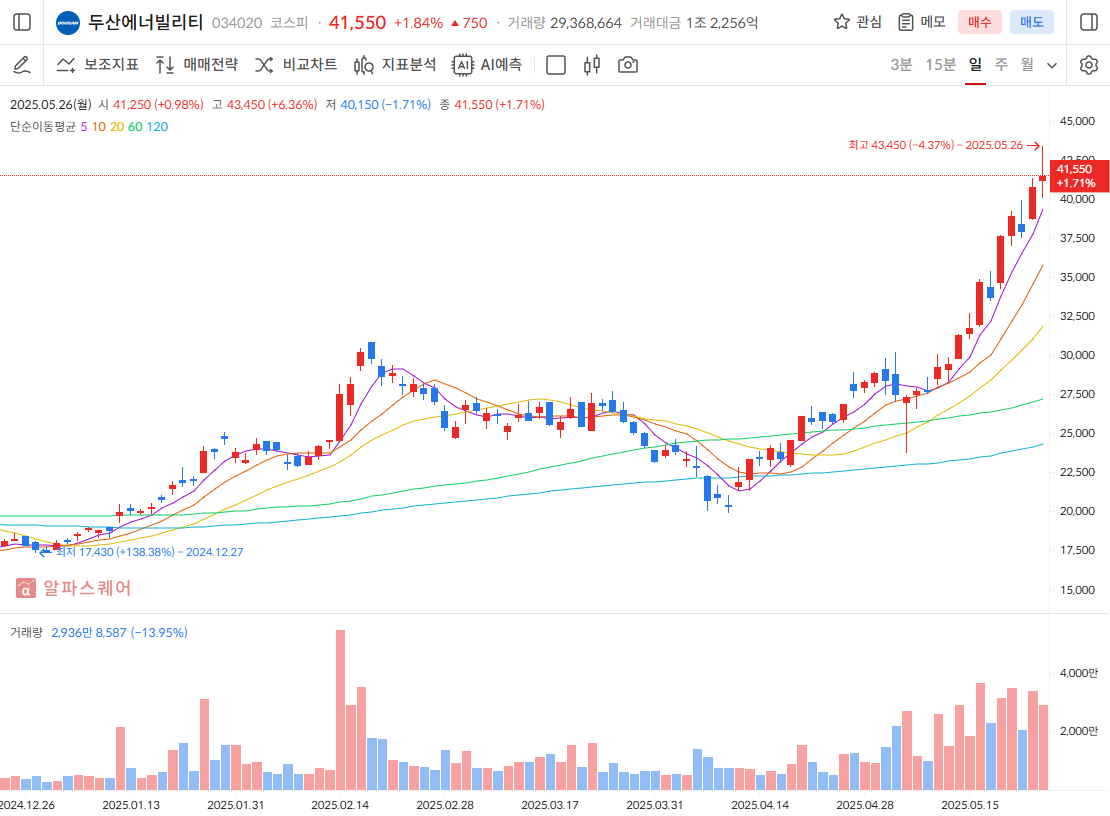Click the tallest volume bar in February

(341, 710)
